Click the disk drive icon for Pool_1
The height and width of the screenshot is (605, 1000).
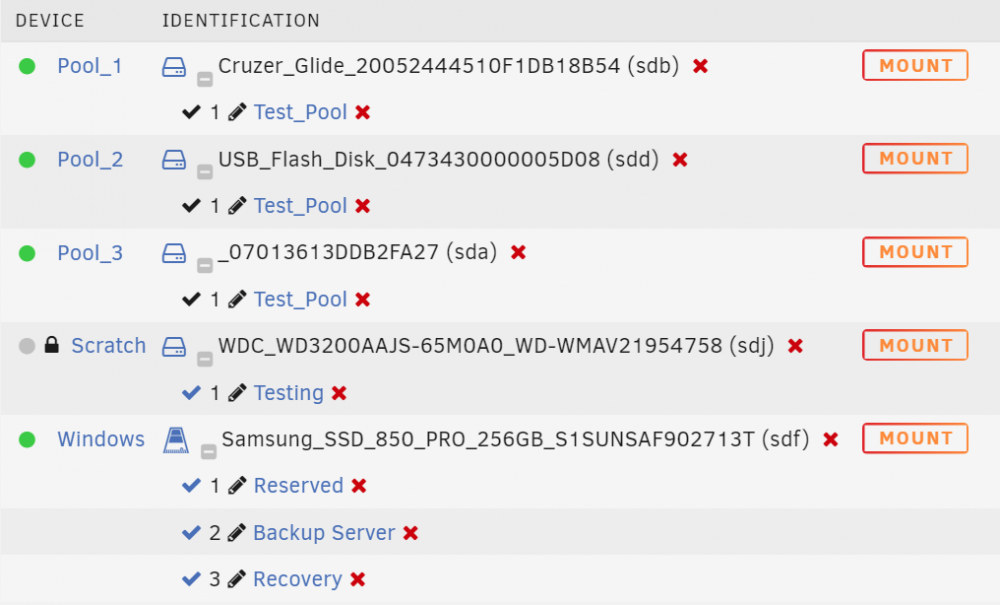click(x=173, y=66)
